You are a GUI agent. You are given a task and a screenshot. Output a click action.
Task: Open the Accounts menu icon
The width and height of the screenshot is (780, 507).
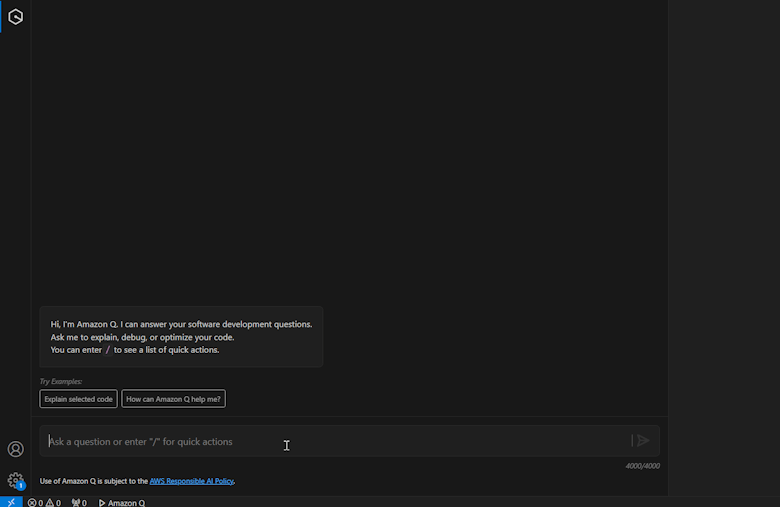[15, 449]
